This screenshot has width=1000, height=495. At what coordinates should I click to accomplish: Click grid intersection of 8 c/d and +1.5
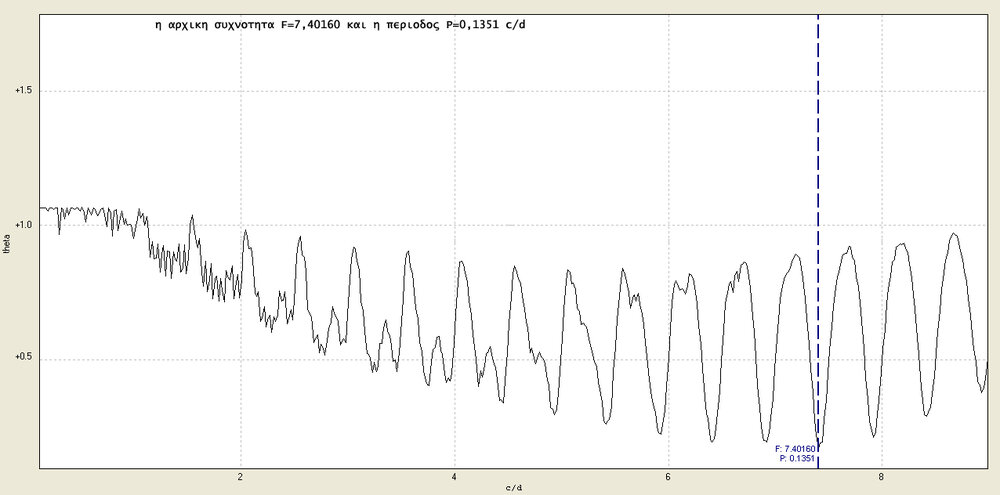click(x=880, y=91)
